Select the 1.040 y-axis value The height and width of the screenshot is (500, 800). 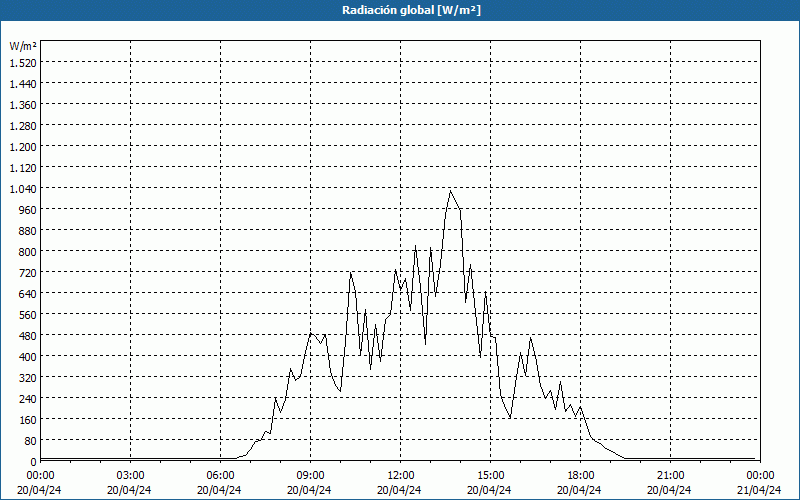tap(23, 189)
